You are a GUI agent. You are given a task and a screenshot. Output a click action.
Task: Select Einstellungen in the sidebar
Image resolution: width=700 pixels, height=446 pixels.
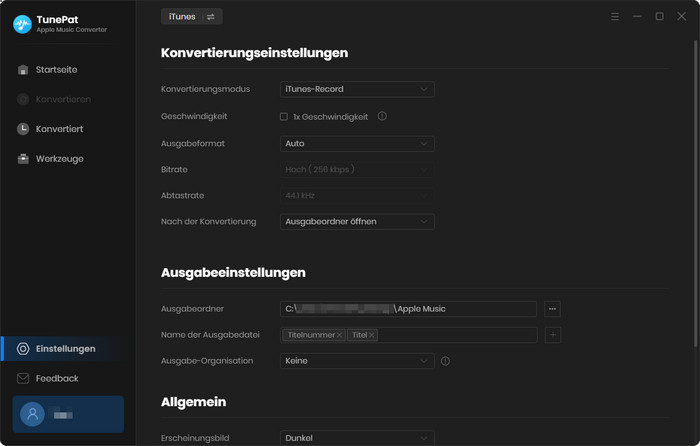(68, 349)
